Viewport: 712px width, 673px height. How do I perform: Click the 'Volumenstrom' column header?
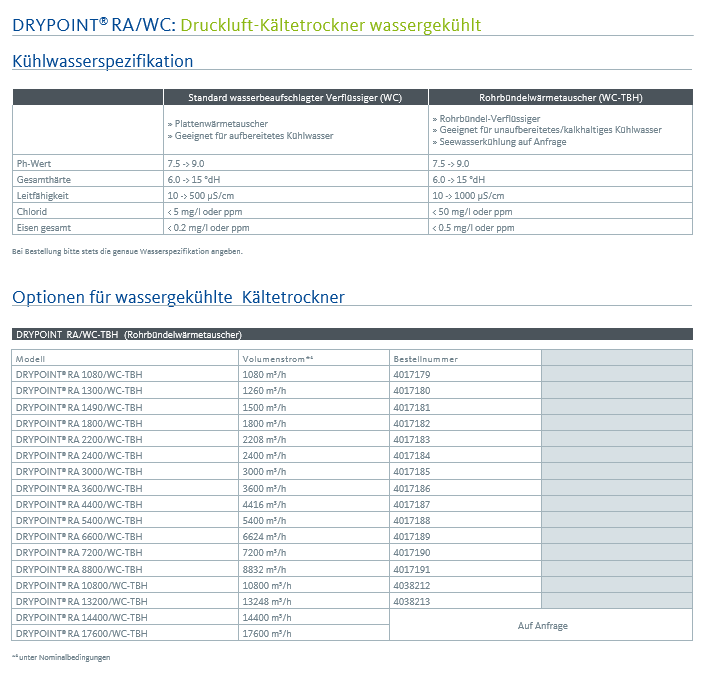[278, 358]
